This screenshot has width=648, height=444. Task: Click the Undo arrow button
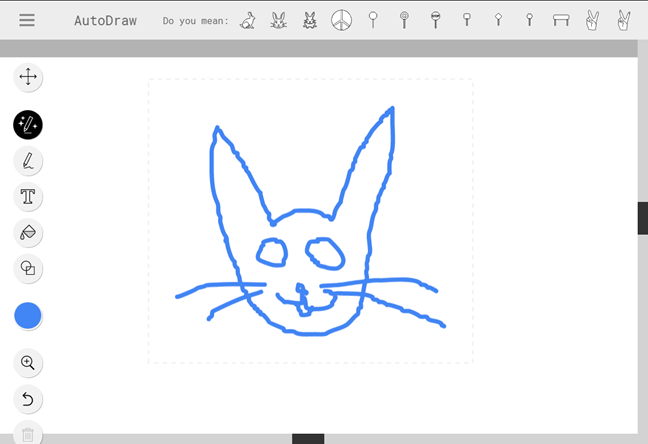click(28, 399)
